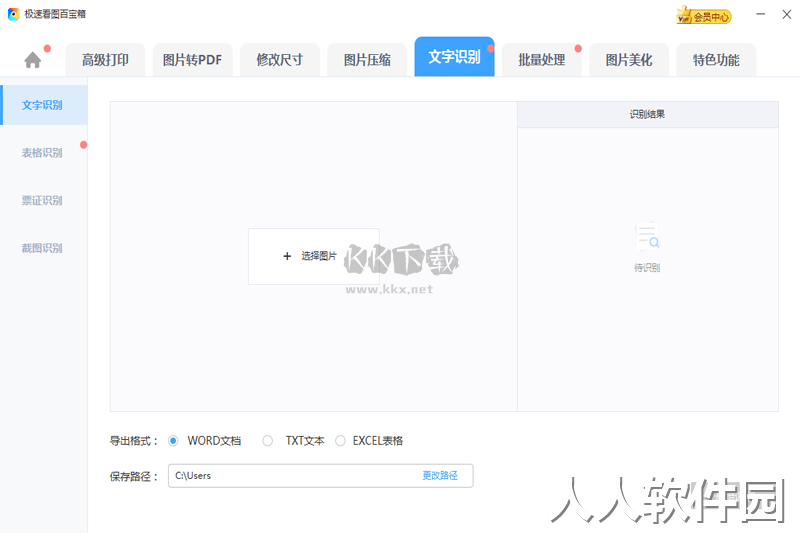Select 文字识别 in the left sidebar
Screen dimensions: 800x533
point(44,105)
